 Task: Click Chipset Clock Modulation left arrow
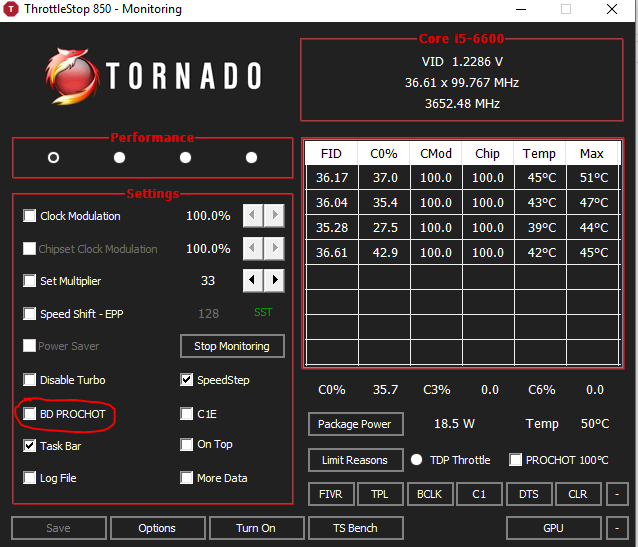(x=253, y=248)
